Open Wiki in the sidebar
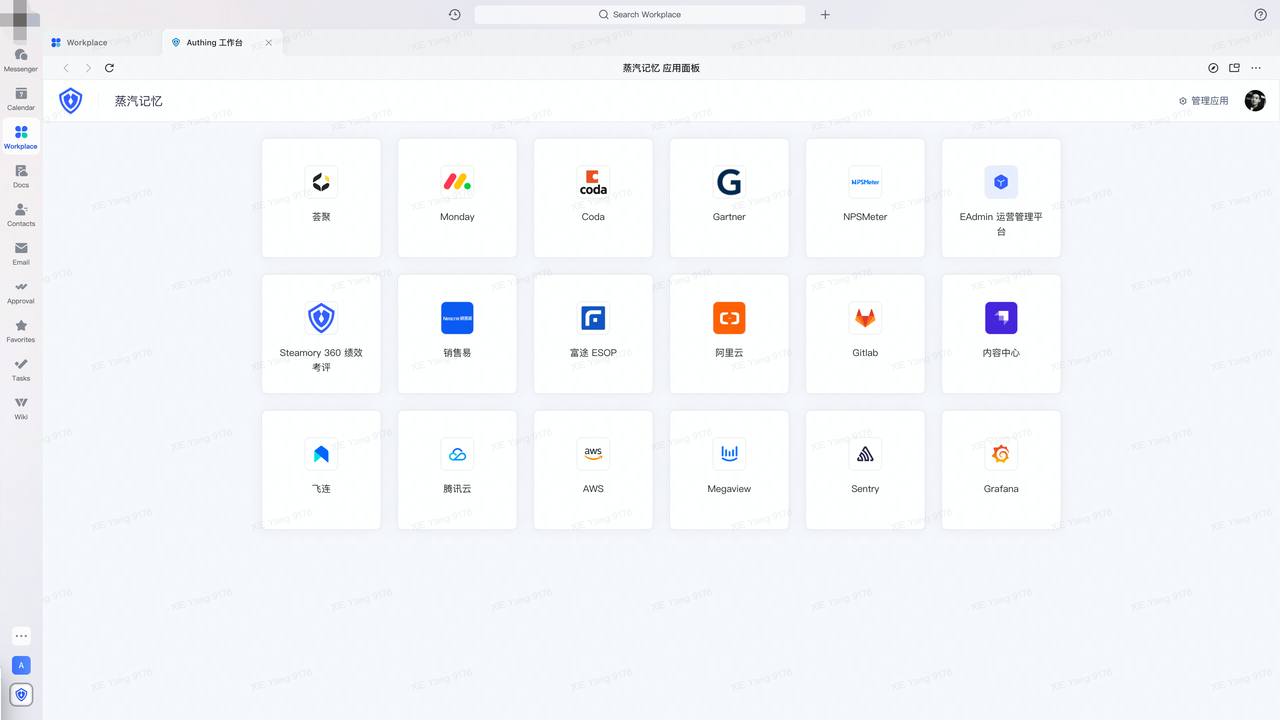Image resolution: width=1280 pixels, height=720 pixels. pyautogui.click(x=21, y=408)
